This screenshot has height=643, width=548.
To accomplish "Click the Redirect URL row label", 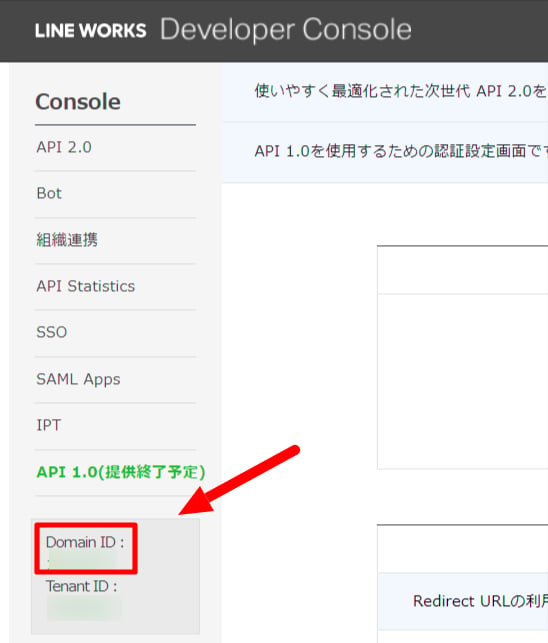I will click(x=480, y=601).
